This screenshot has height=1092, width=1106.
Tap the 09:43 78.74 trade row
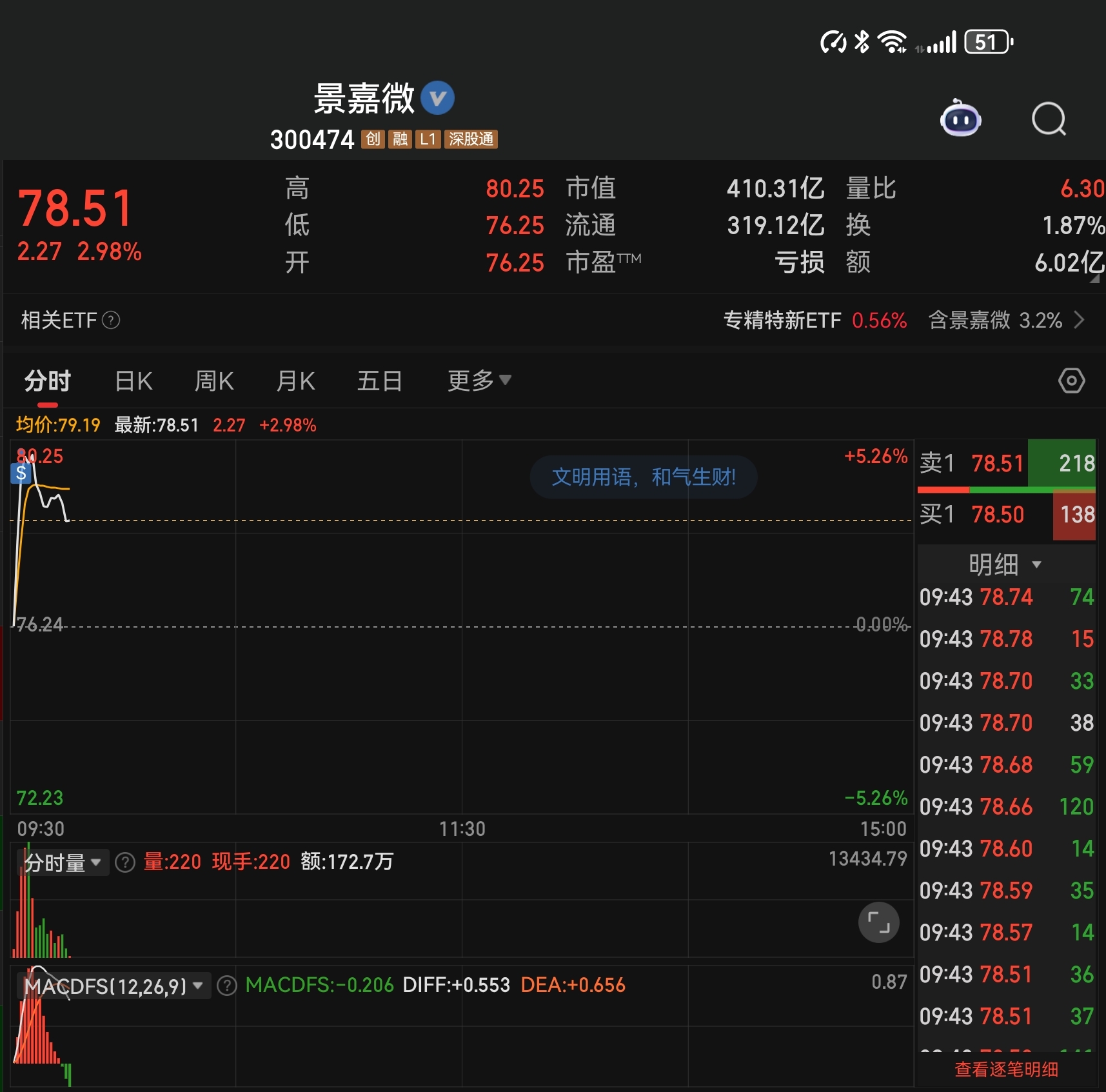click(1006, 597)
